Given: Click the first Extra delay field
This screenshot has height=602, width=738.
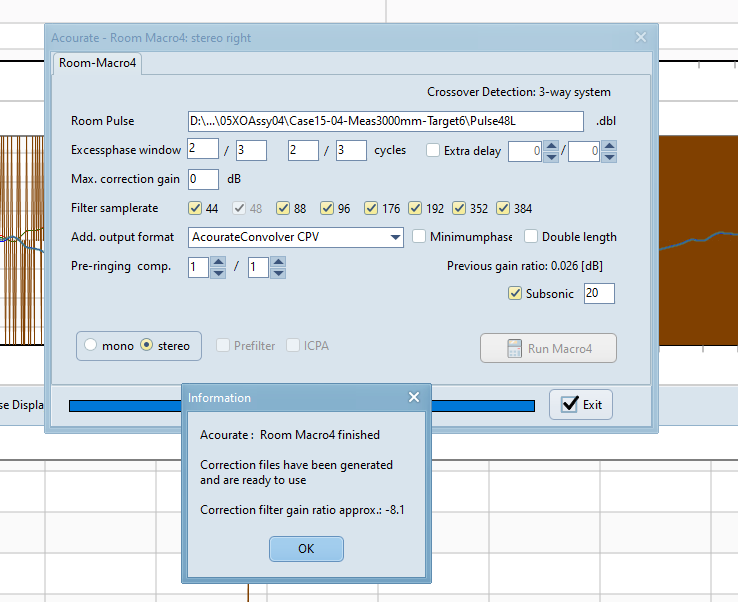Looking at the screenshot, I should (525, 152).
